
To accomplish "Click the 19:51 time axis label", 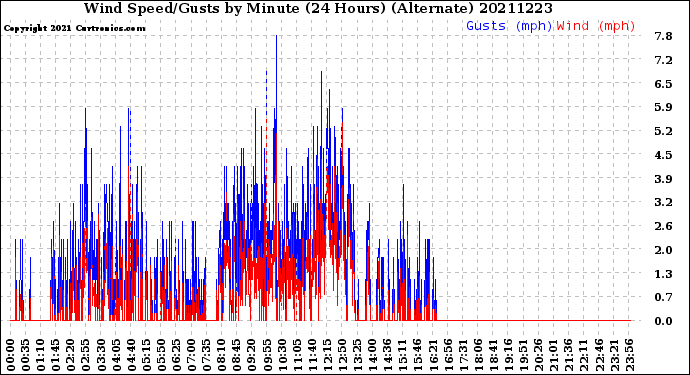I will (523, 355).
